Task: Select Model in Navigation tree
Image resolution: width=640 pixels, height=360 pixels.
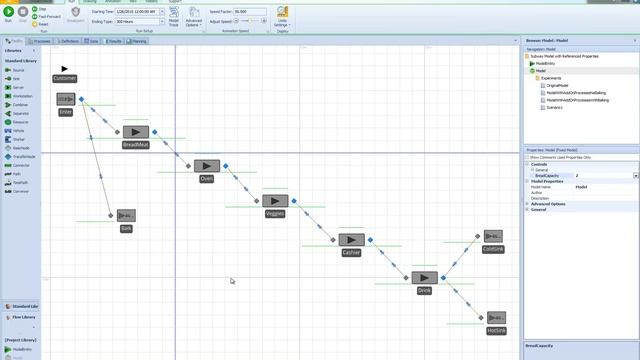Action: pyautogui.click(x=538, y=71)
